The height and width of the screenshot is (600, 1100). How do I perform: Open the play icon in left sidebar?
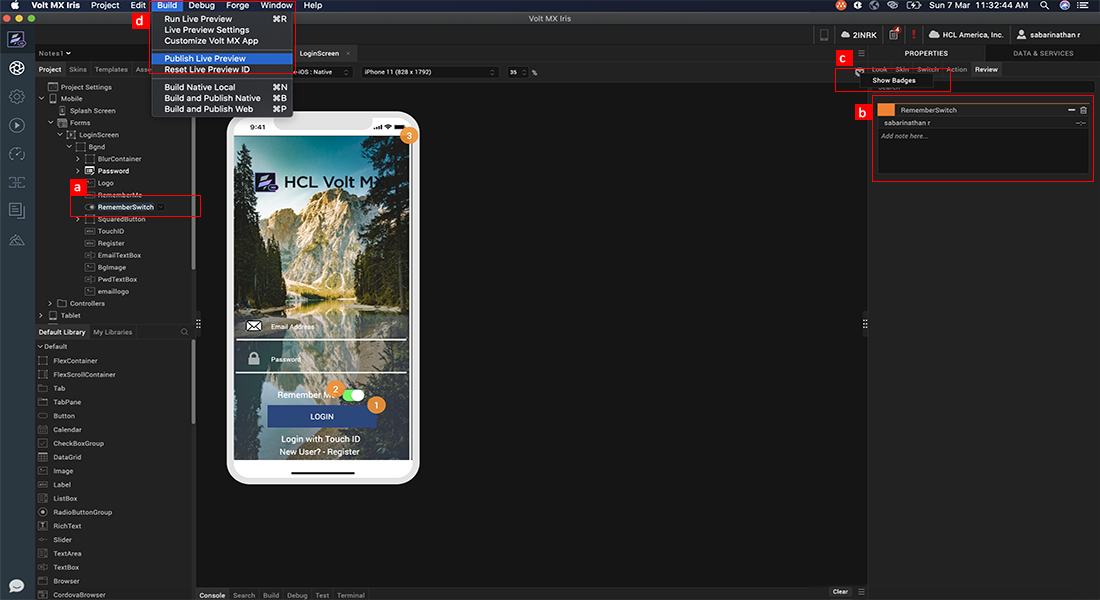[x=16, y=125]
